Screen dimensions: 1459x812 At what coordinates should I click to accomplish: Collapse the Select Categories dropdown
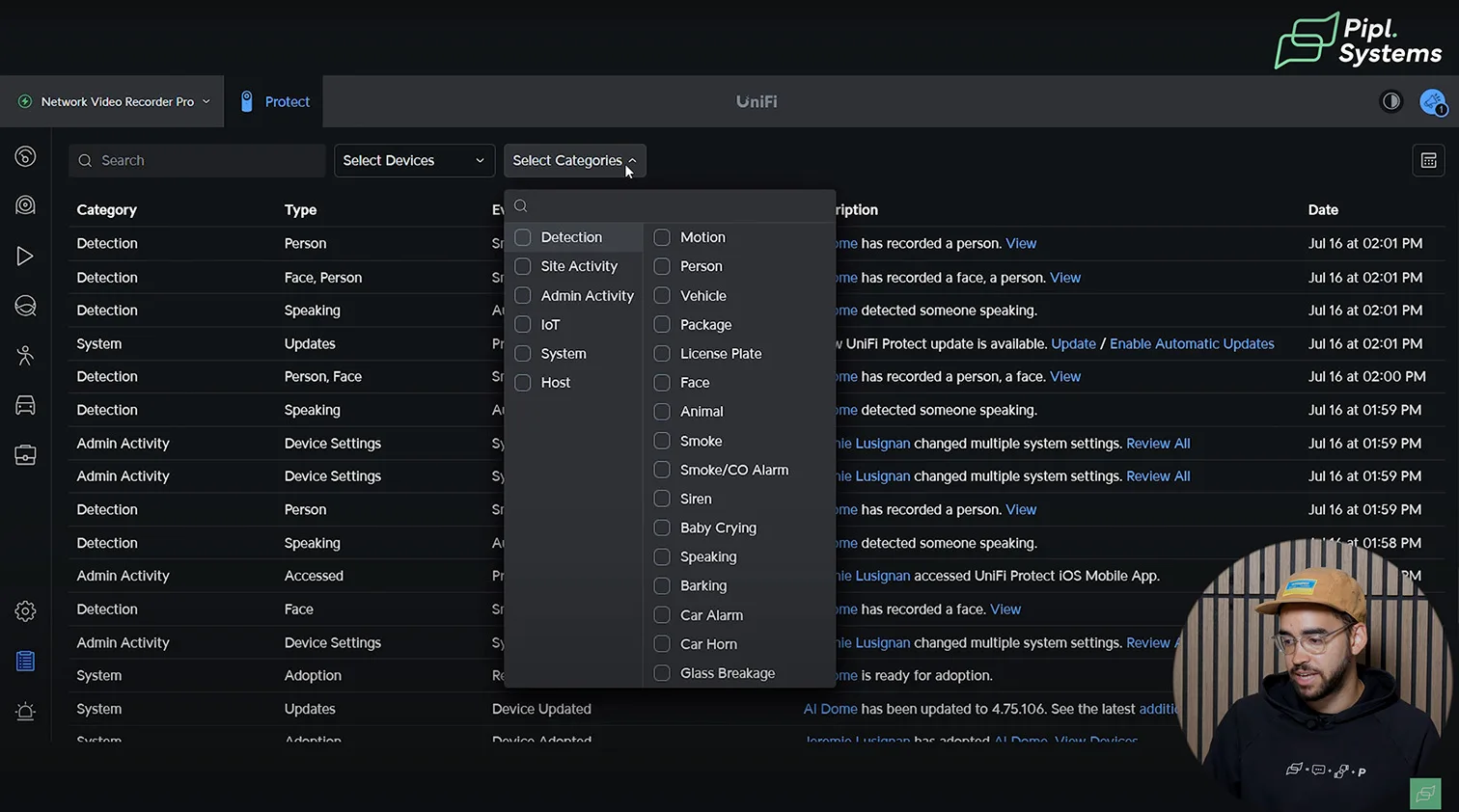(x=574, y=161)
